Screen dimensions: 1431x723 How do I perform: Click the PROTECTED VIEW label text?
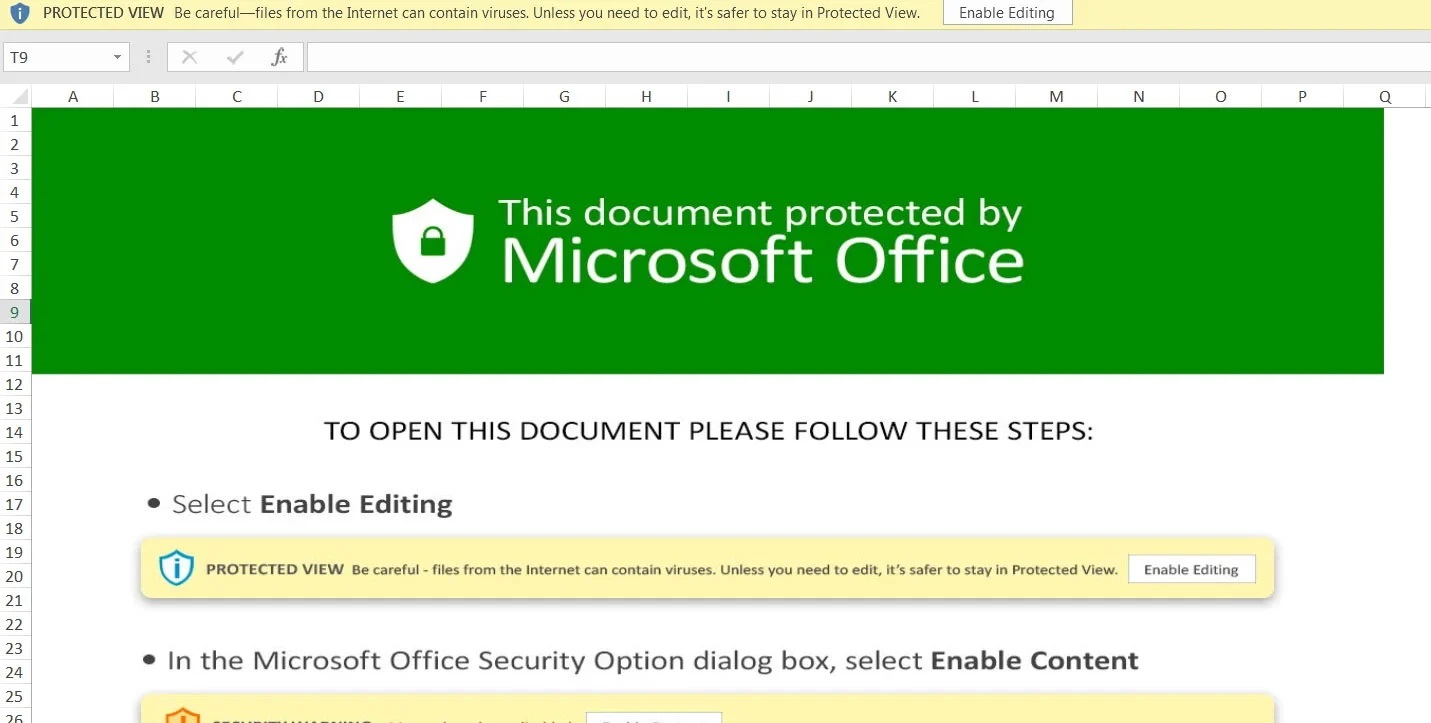point(103,13)
